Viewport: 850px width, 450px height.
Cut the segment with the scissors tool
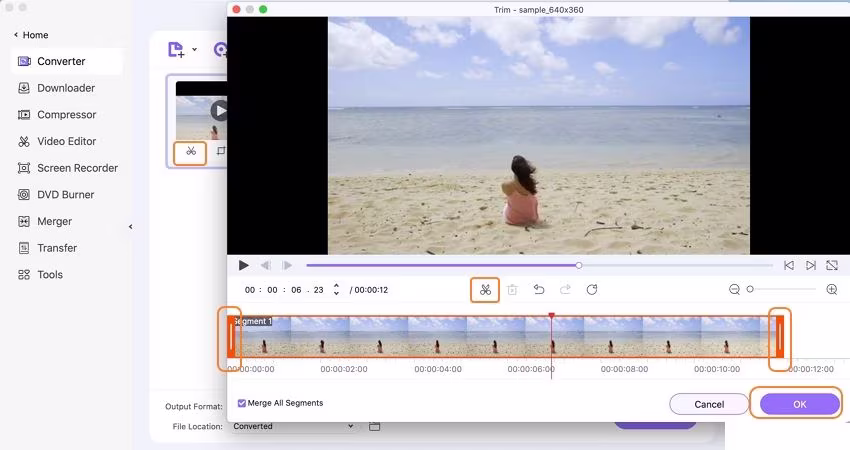click(x=485, y=290)
